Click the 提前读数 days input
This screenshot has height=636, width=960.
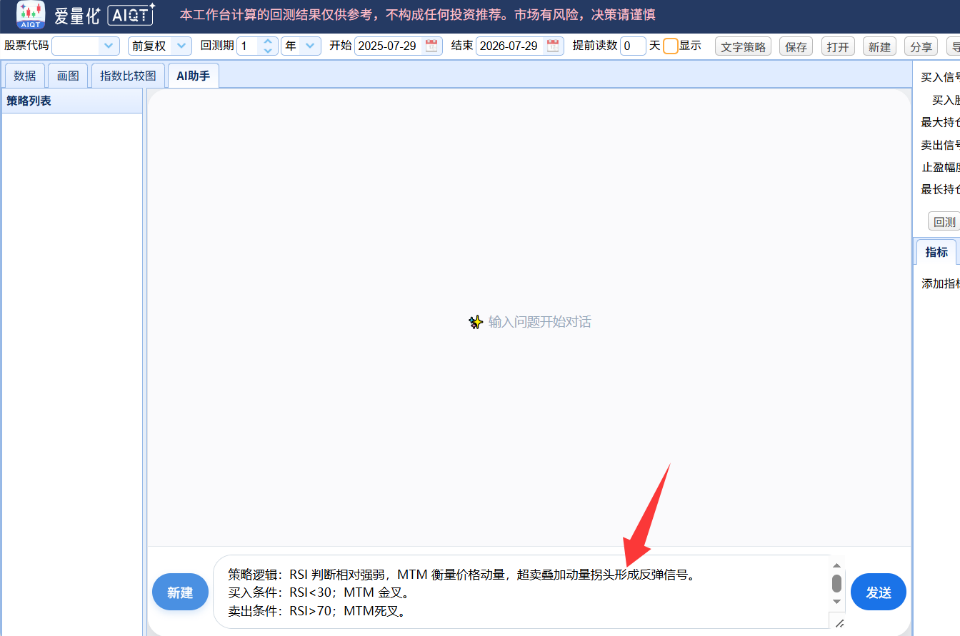point(633,46)
